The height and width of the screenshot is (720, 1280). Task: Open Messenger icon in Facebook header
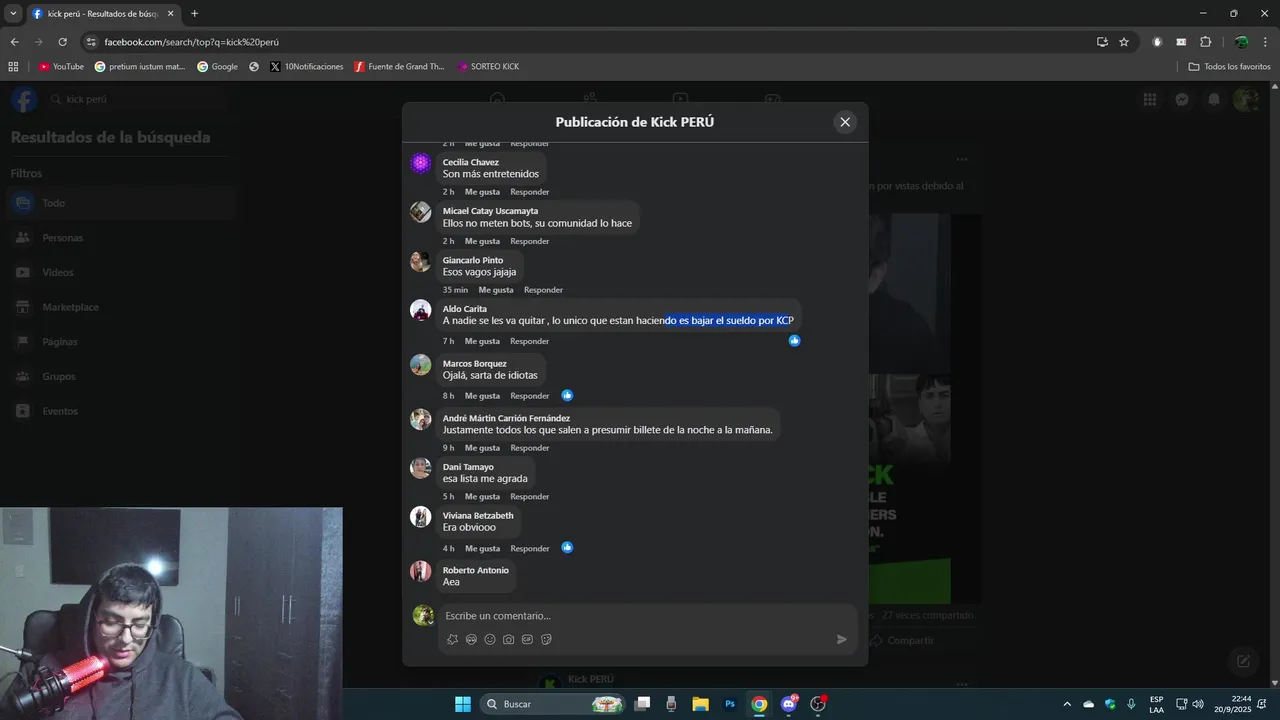click(1182, 99)
